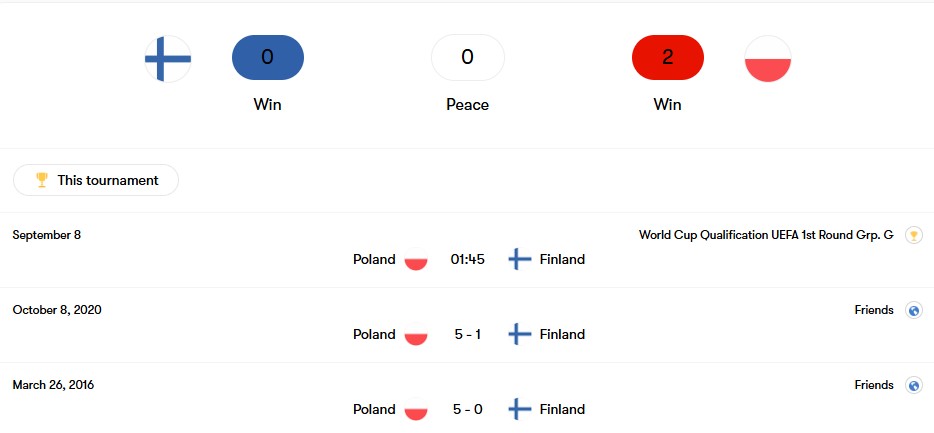This screenshot has height=433, width=934.
Task: Open the World Cup Qualification UEFA competition link
Action: 766,235
